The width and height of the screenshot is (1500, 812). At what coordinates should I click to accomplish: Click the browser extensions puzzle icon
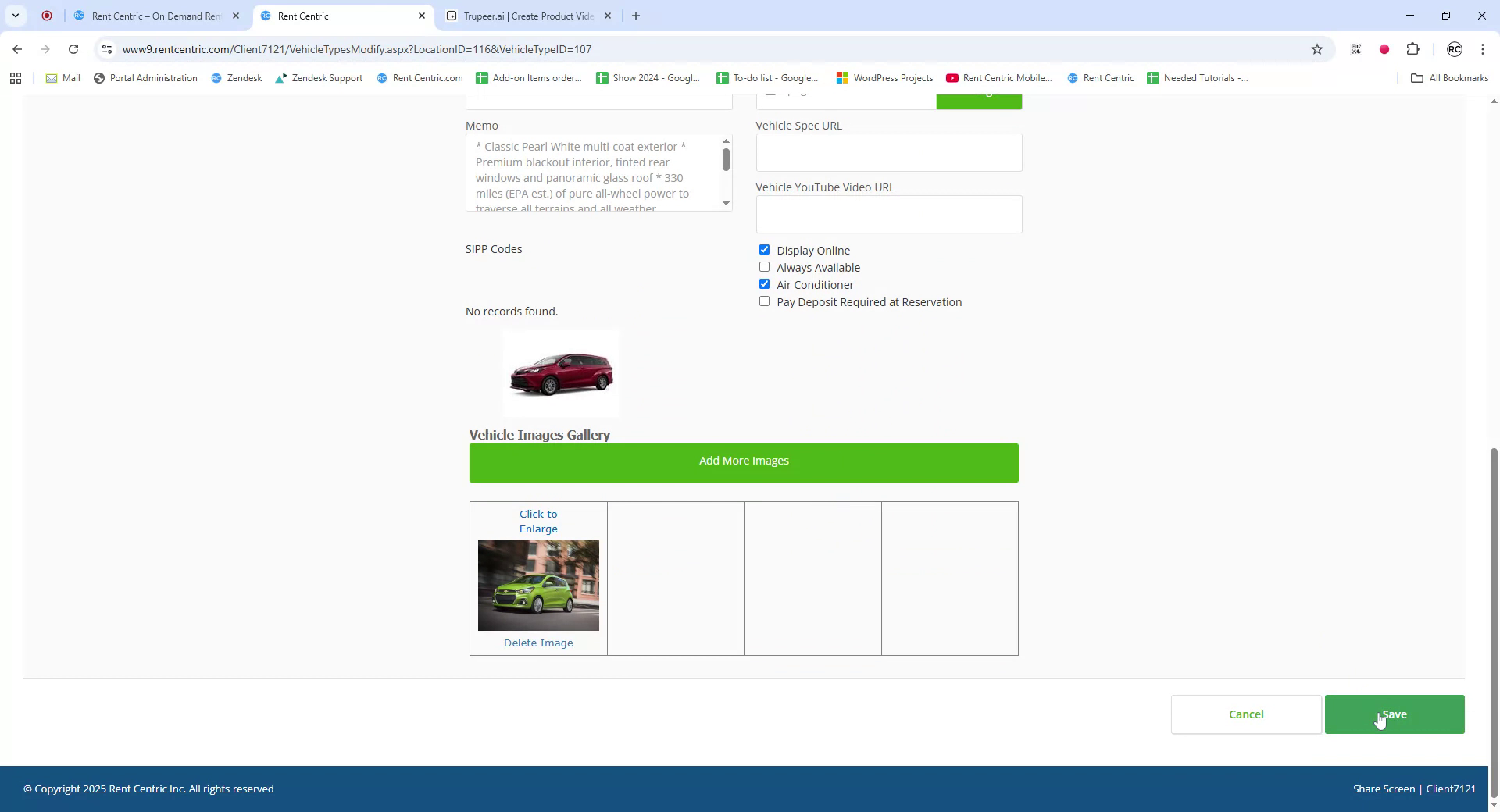point(1413,49)
